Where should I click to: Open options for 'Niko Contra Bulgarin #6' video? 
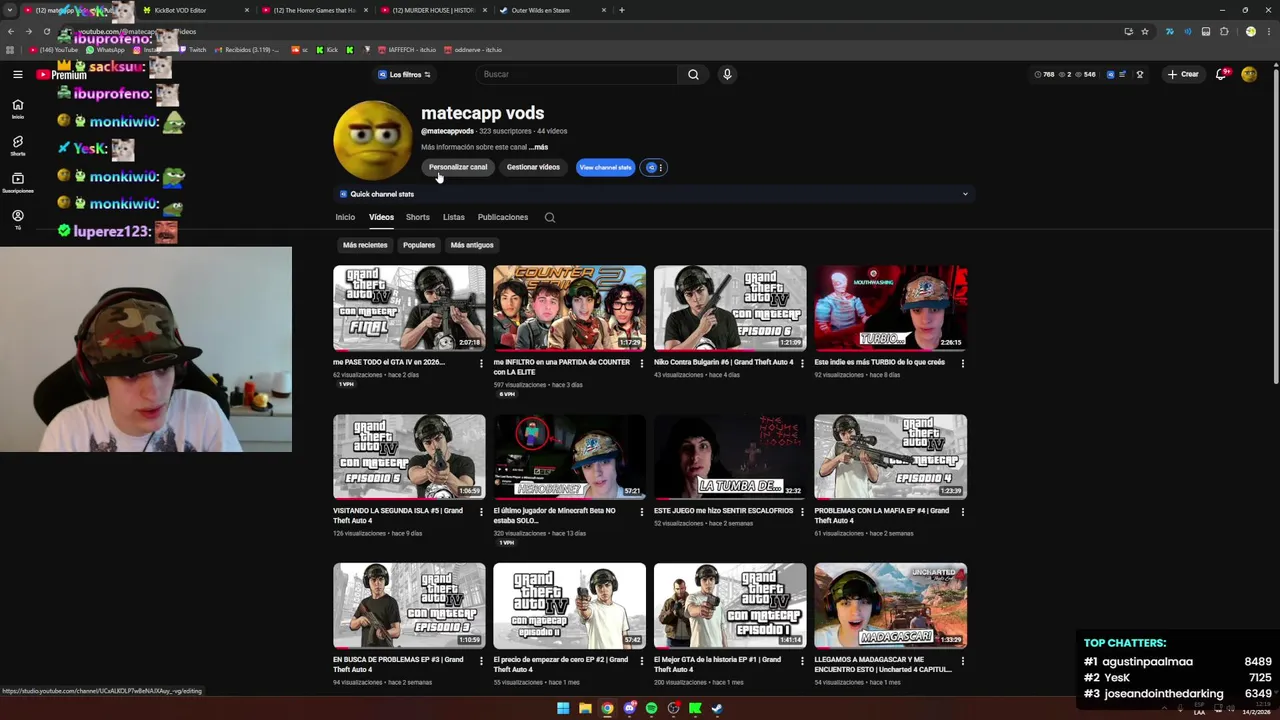(802, 363)
